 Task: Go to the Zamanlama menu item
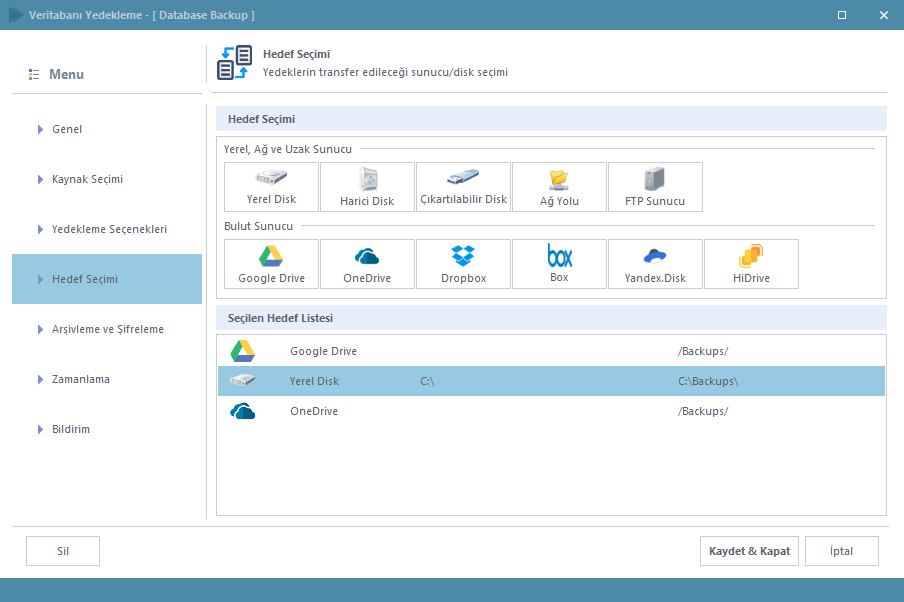click(x=81, y=379)
